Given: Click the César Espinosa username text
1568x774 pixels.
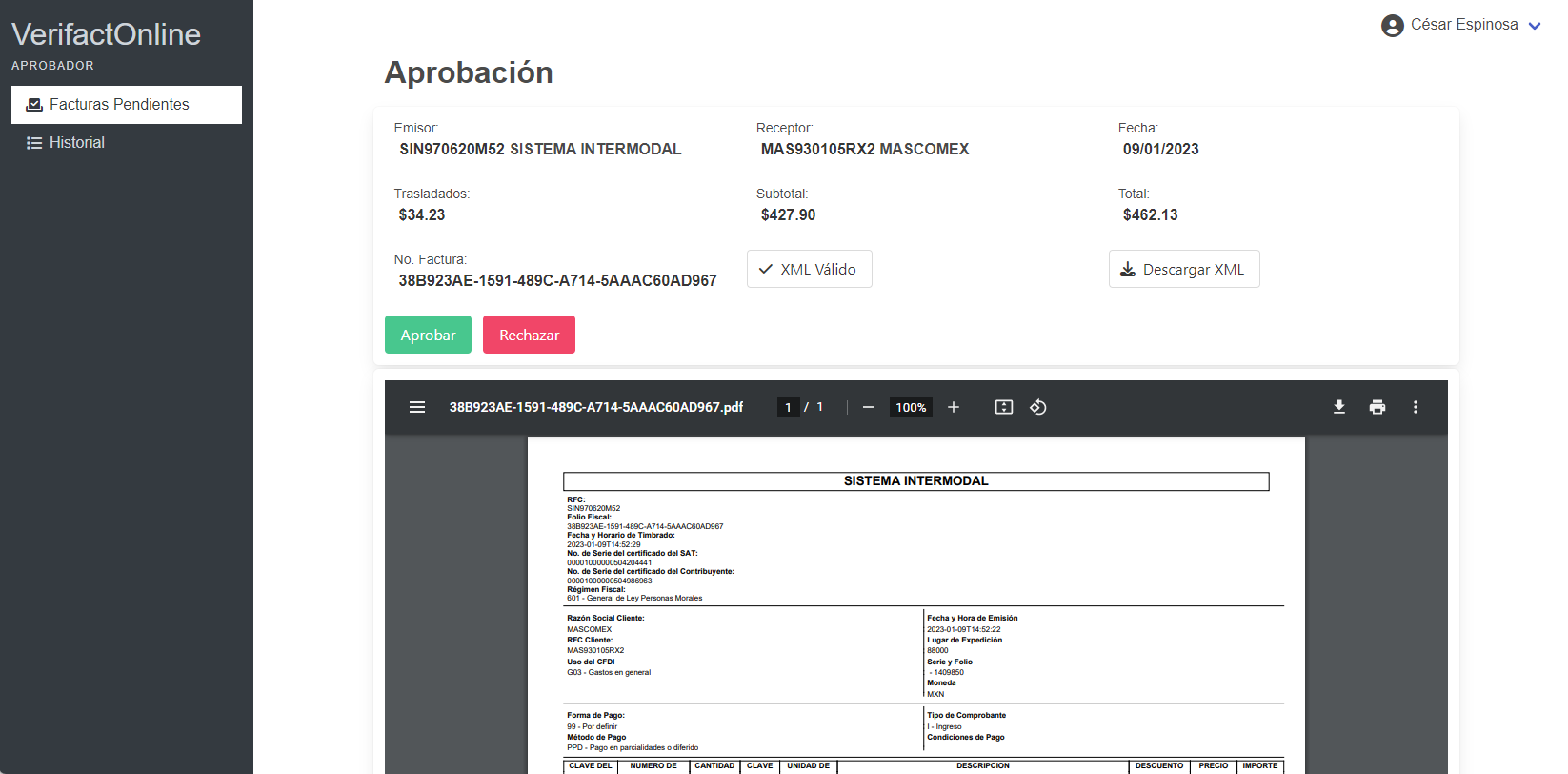Looking at the screenshot, I should pos(1463,25).
